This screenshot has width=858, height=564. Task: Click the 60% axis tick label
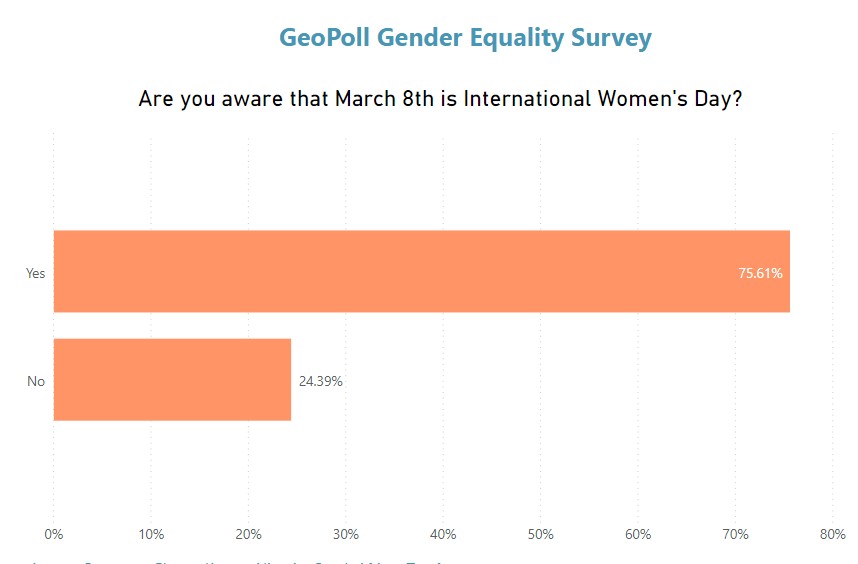coord(638,535)
